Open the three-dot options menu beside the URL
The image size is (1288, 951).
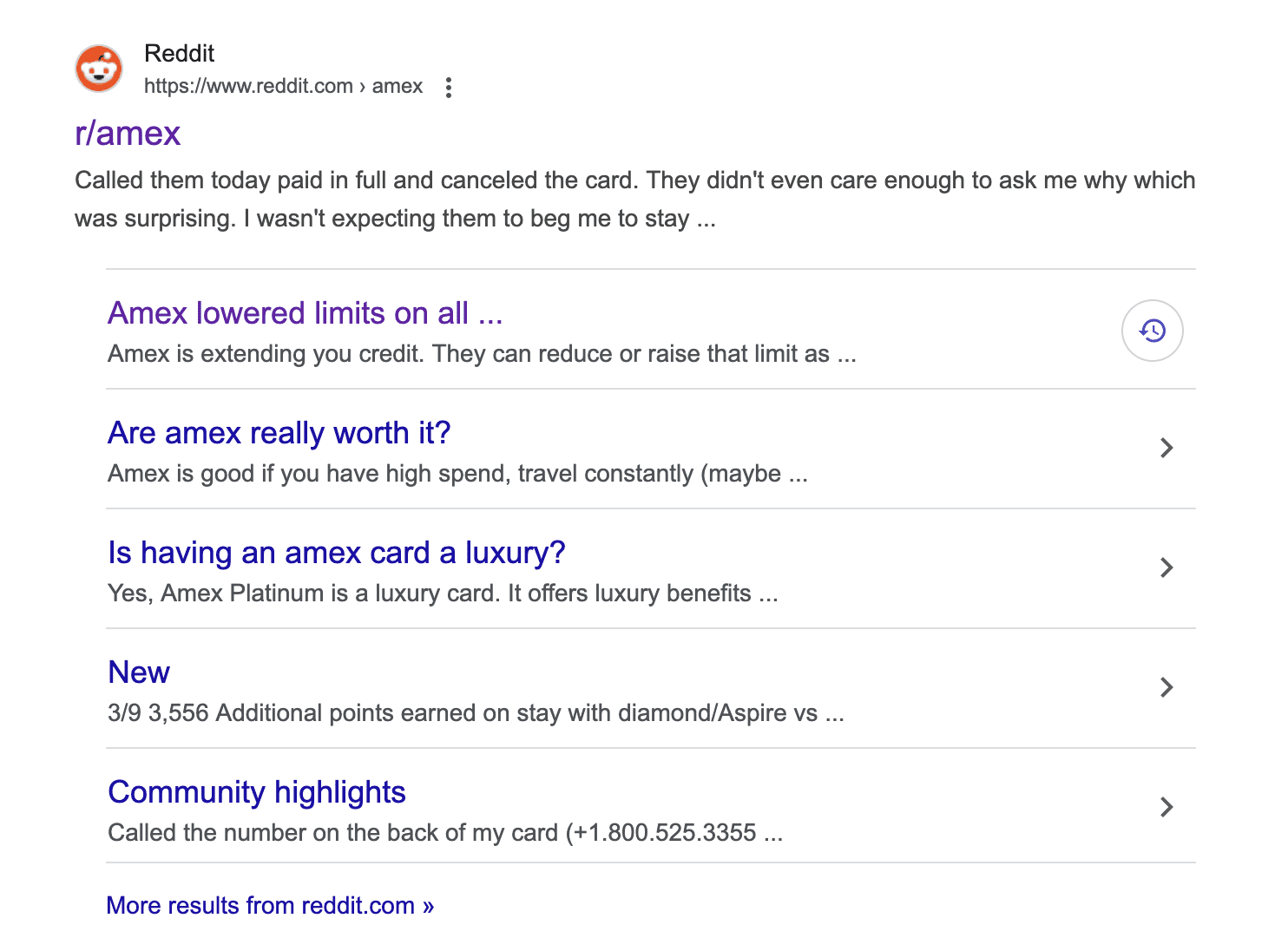pos(448,88)
